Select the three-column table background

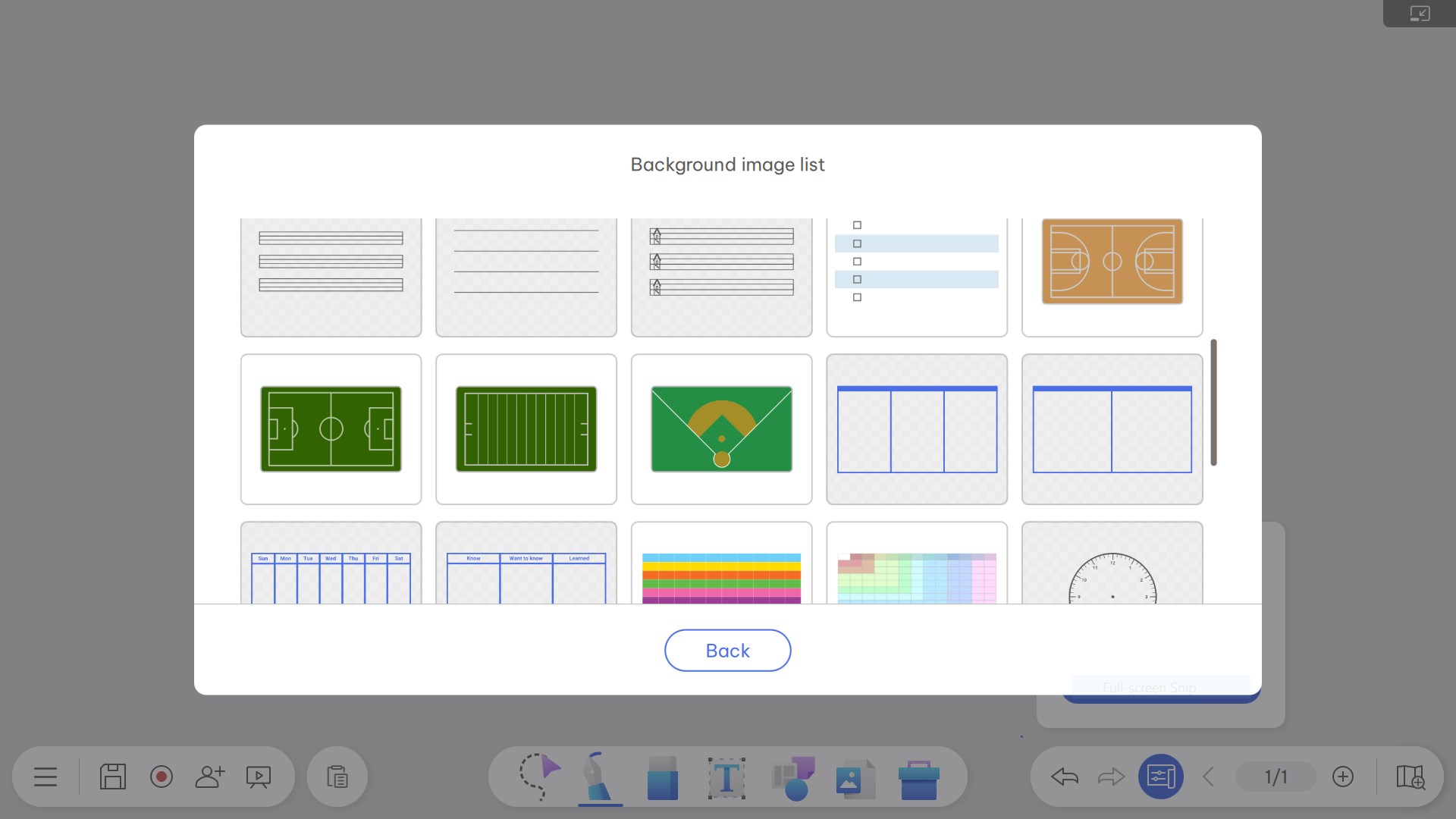[x=916, y=429]
